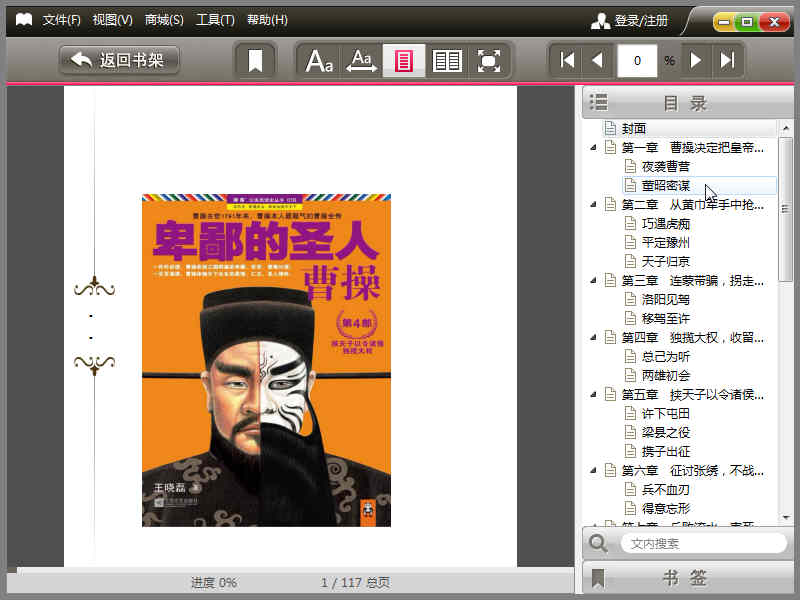The height and width of the screenshot is (600, 800).
Task: Open section 天子归京
Action: [665, 262]
